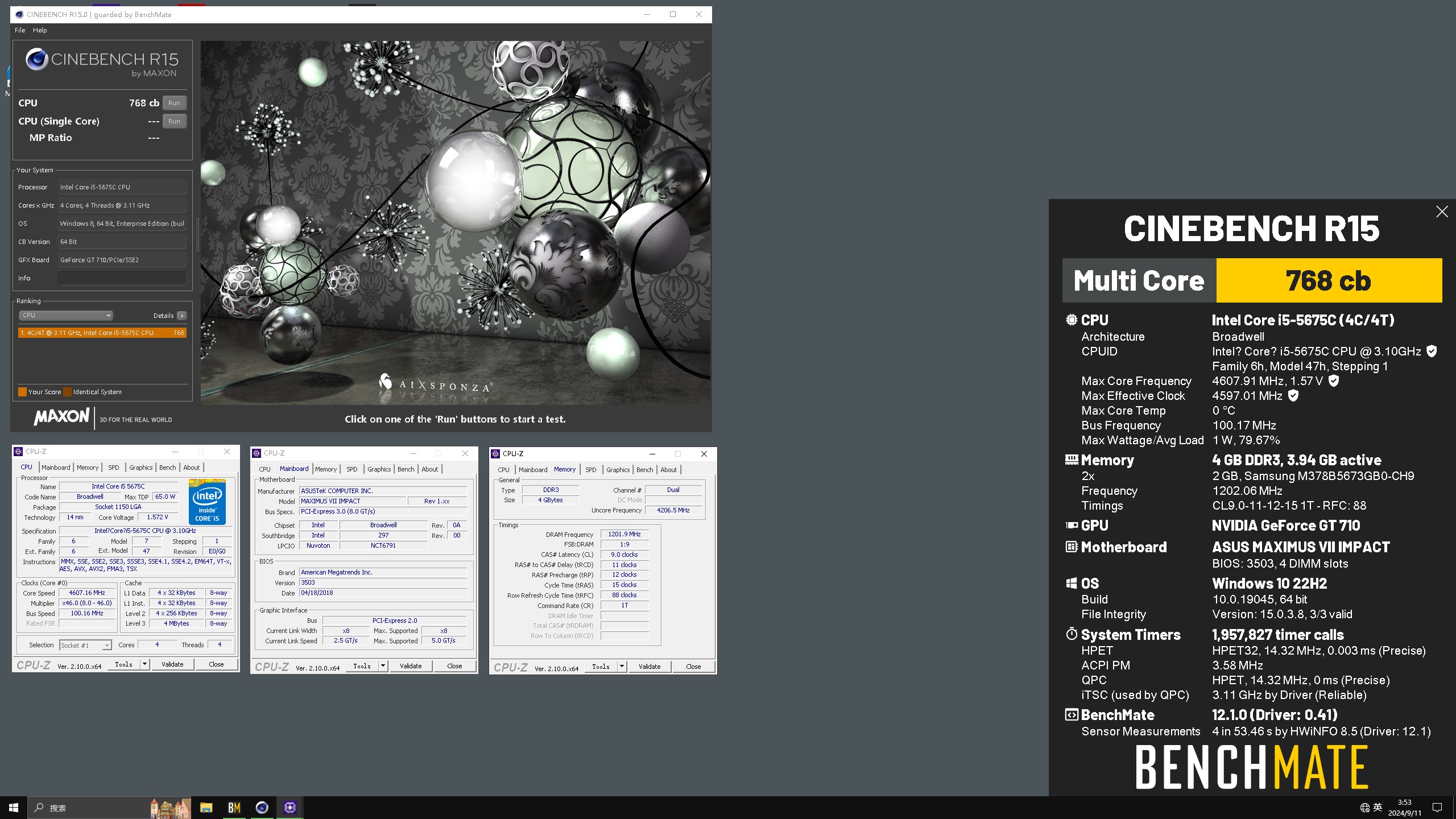The width and height of the screenshot is (1456, 819).
Task: Click the CPU-Z title icon in first window
Action: [x=18, y=452]
